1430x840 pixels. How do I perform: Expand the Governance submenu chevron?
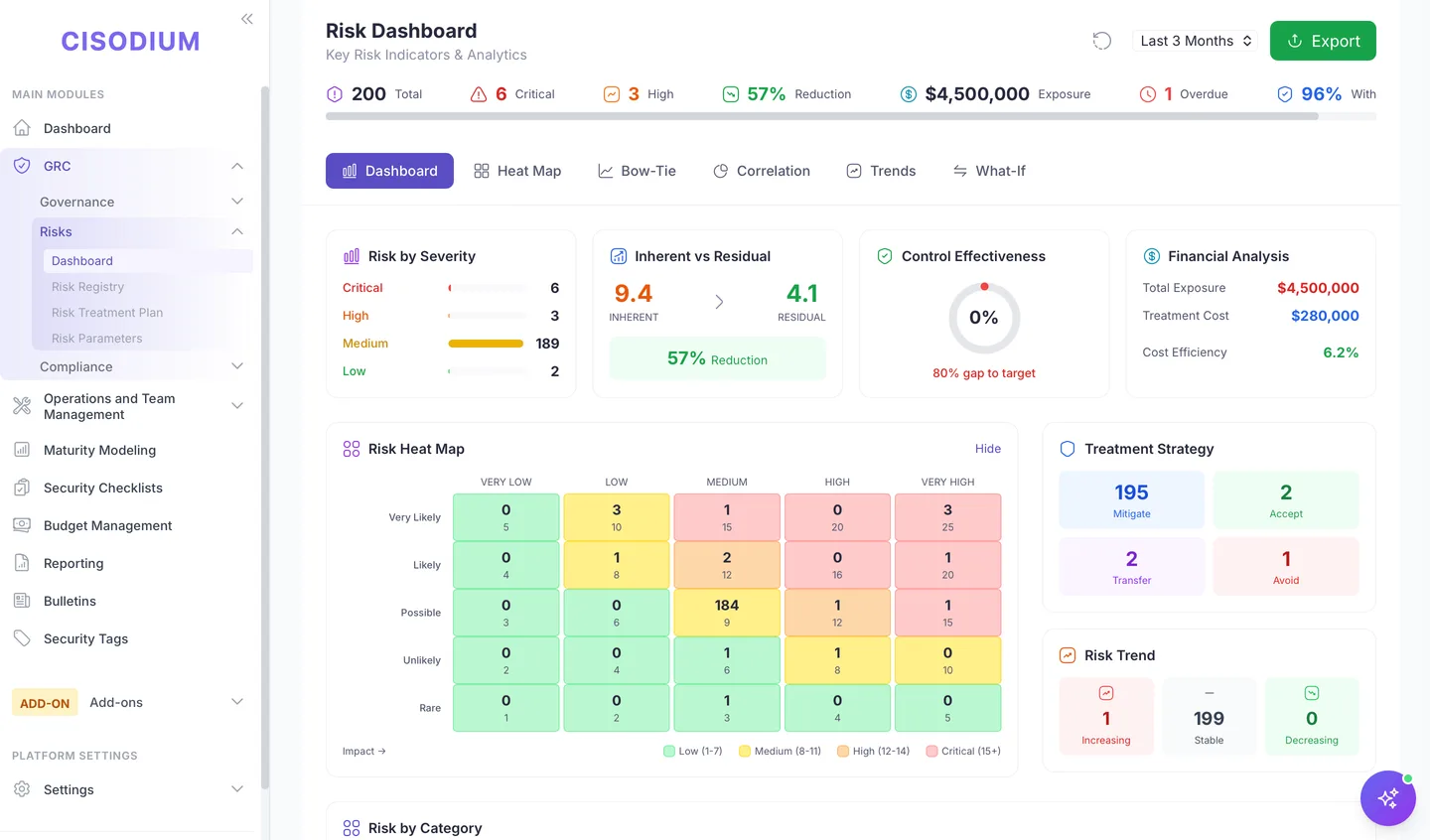[x=237, y=202]
